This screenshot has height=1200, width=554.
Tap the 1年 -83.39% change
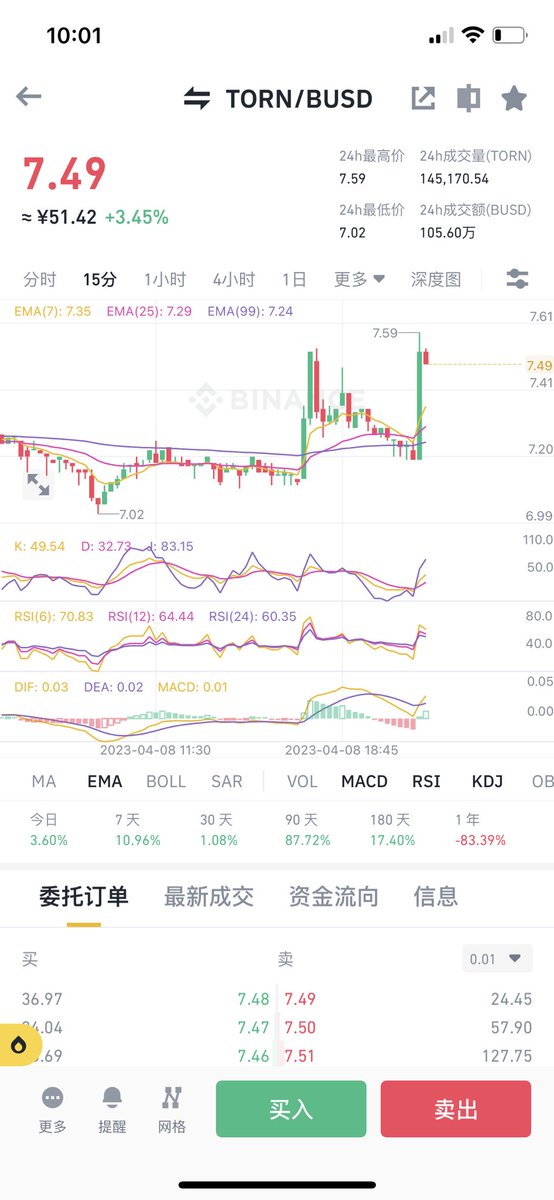tap(482, 840)
